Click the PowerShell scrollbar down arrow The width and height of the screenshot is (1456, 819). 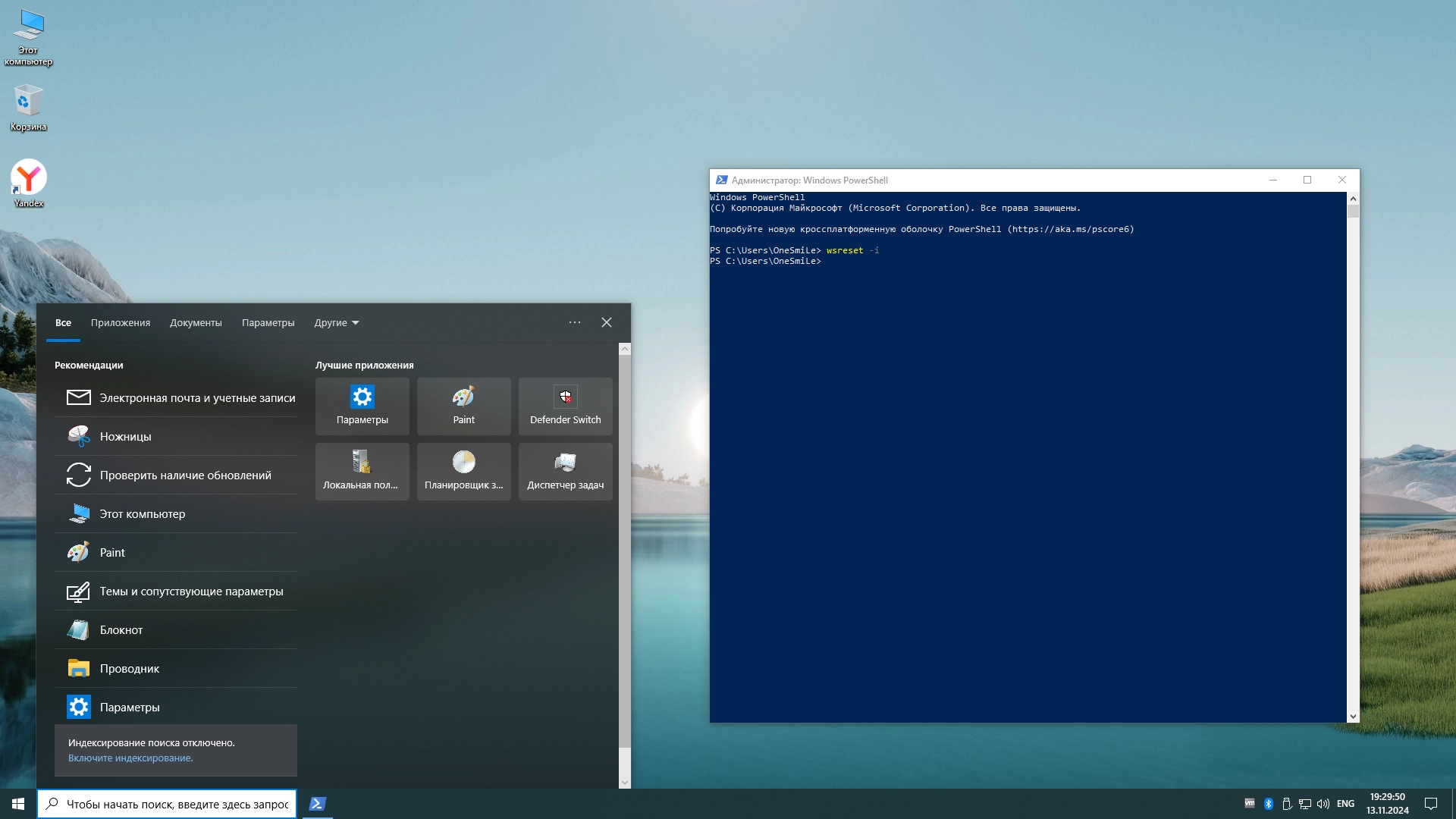[x=1353, y=717]
